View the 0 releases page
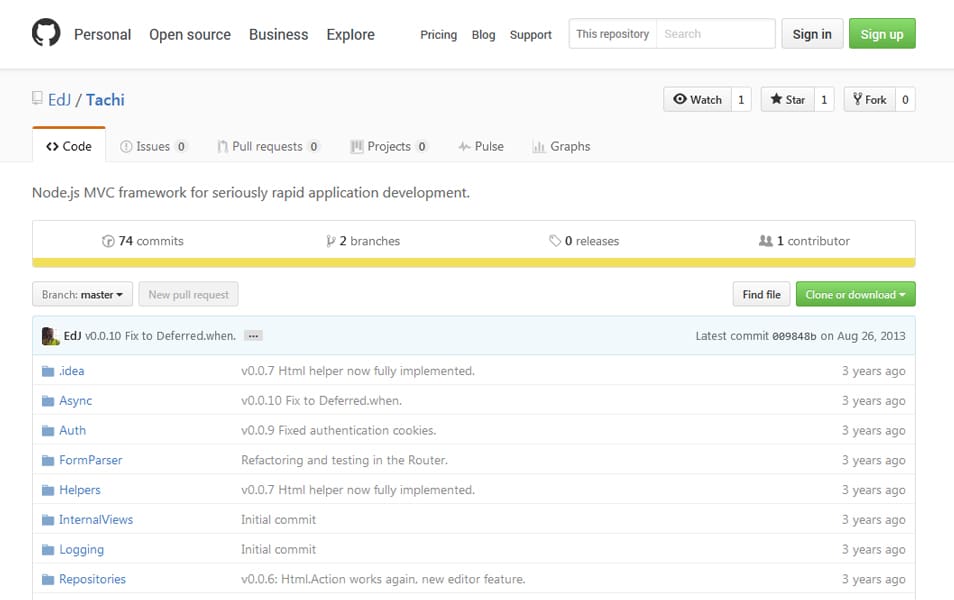 [x=584, y=241]
